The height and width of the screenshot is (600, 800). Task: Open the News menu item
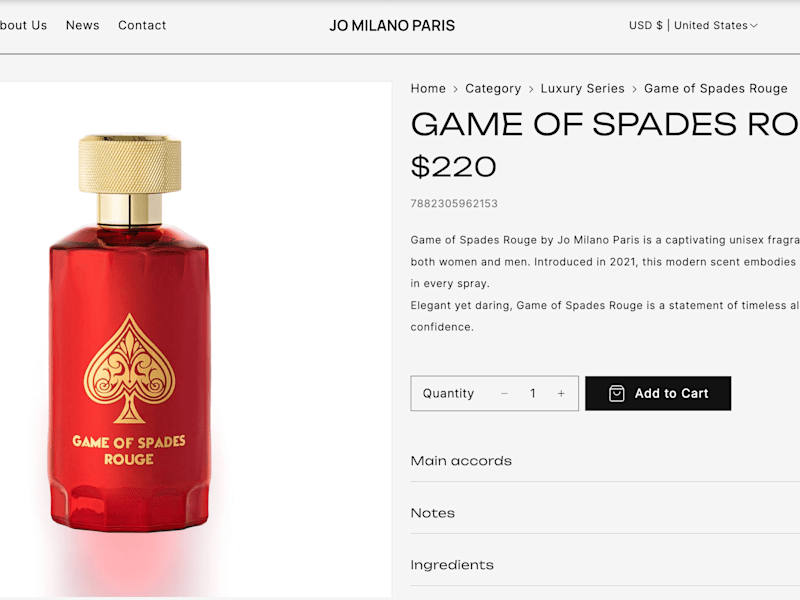pyautogui.click(x=83, y=26)
